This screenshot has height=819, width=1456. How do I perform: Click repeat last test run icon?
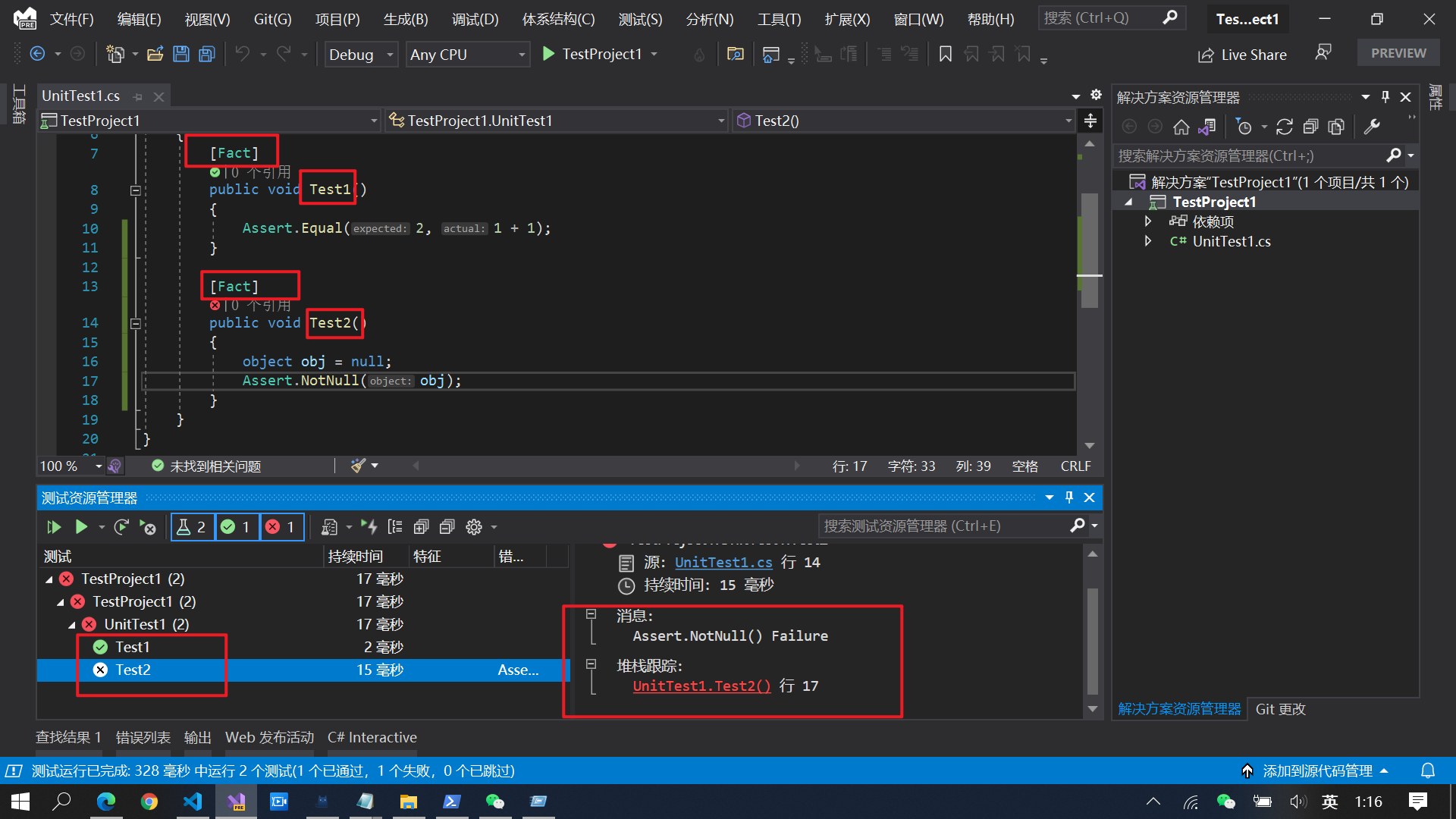121,527
